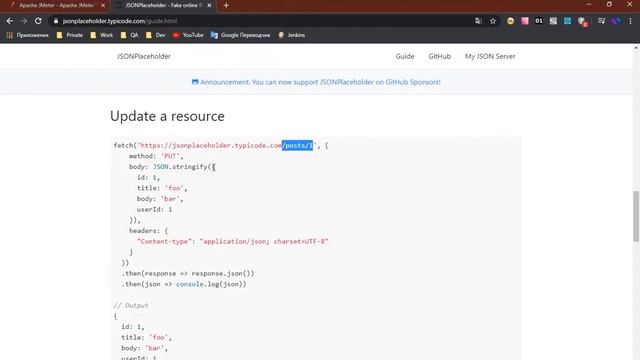640x360 pixels.
Task: Open the GitHub Sponsors announcement link
Action: (x=316, y=82)
